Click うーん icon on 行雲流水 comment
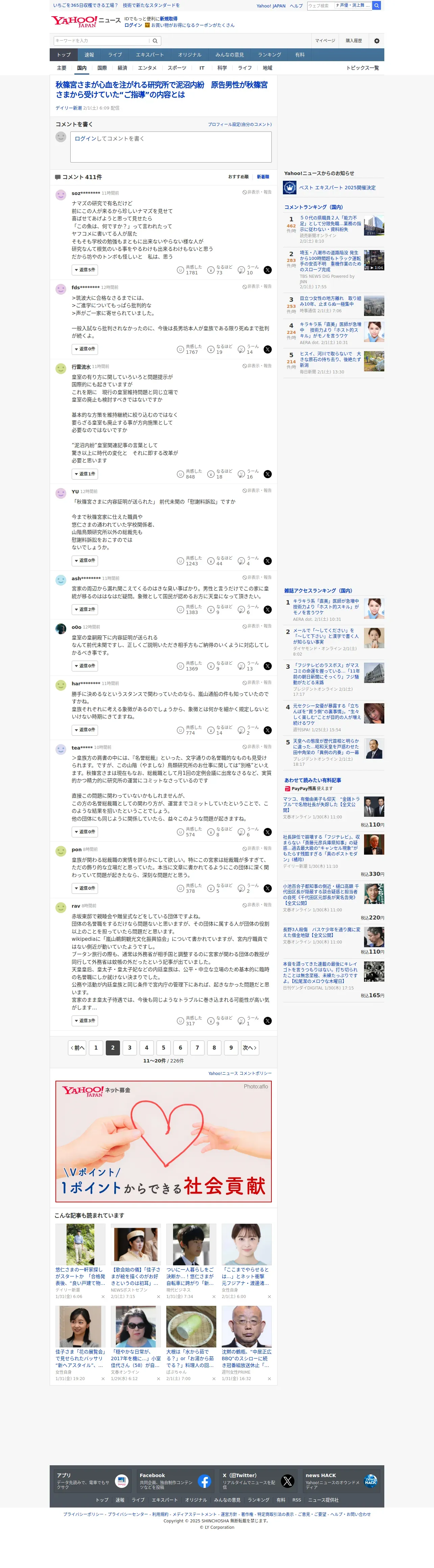This screenshot has width=434, height=1568. [241, 474]
